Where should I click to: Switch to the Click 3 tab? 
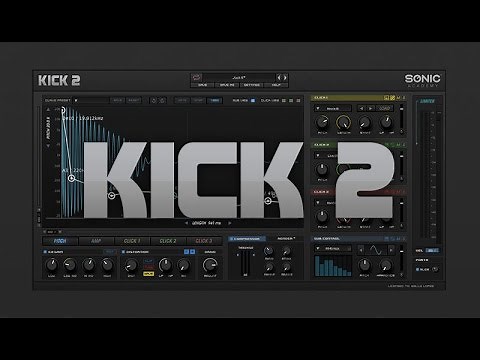coord(204,241)
